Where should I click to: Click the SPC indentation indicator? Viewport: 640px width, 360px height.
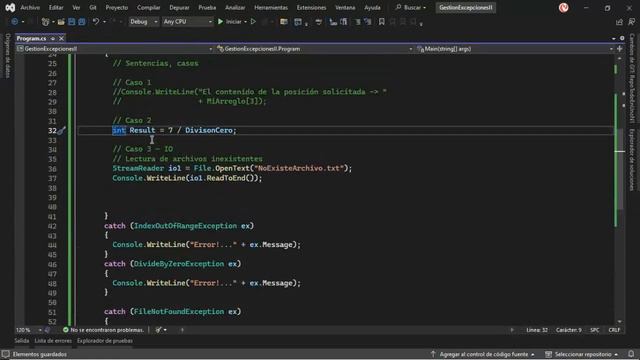(x=595, y=330)
